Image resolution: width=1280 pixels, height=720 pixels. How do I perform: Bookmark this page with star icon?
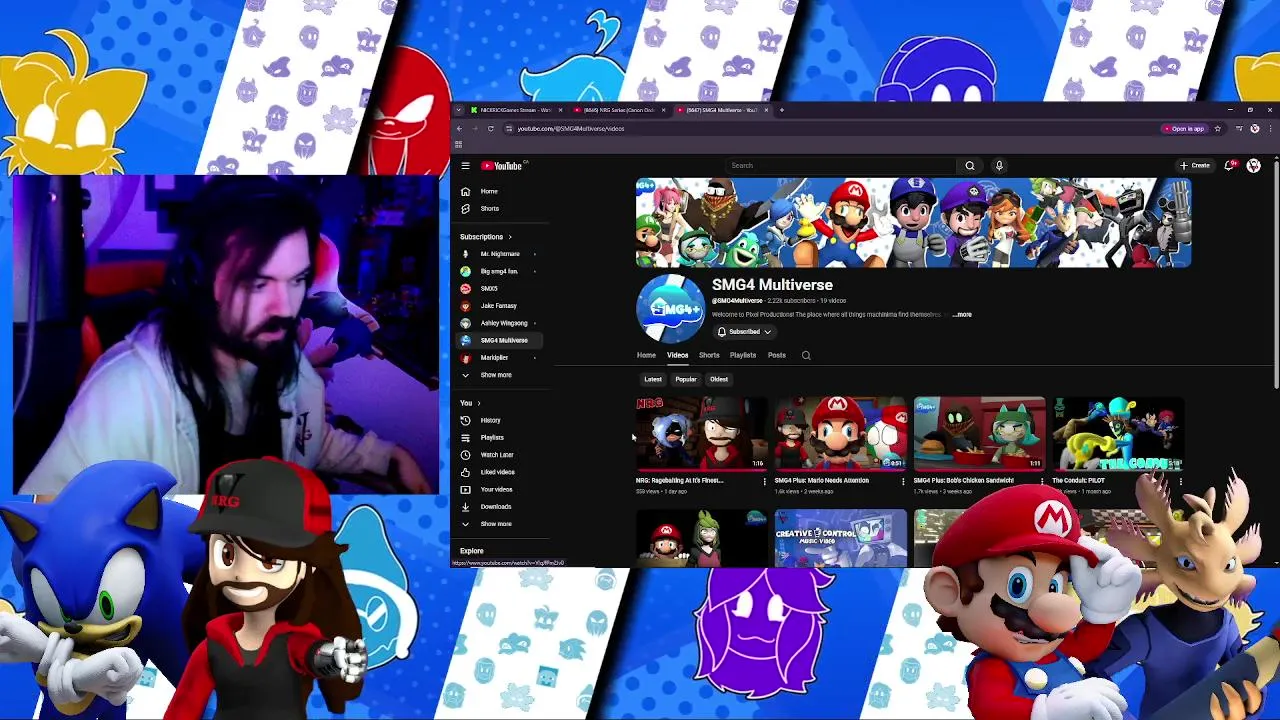click(1217, 129)
